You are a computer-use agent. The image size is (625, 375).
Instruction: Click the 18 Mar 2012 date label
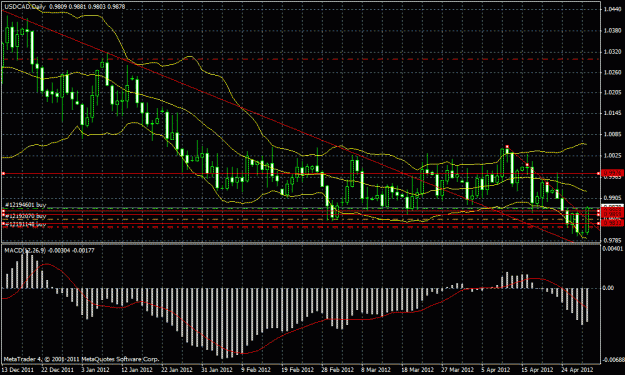pos(417,369)
